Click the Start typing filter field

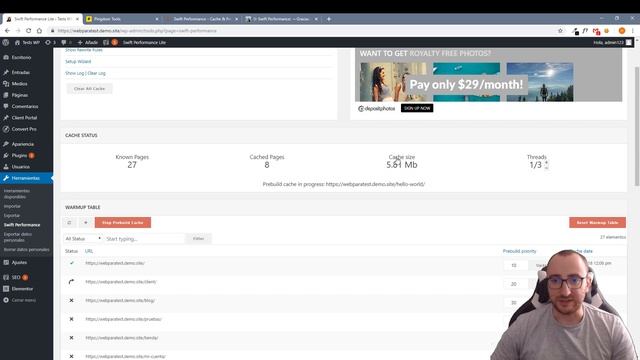coord(144,238)
